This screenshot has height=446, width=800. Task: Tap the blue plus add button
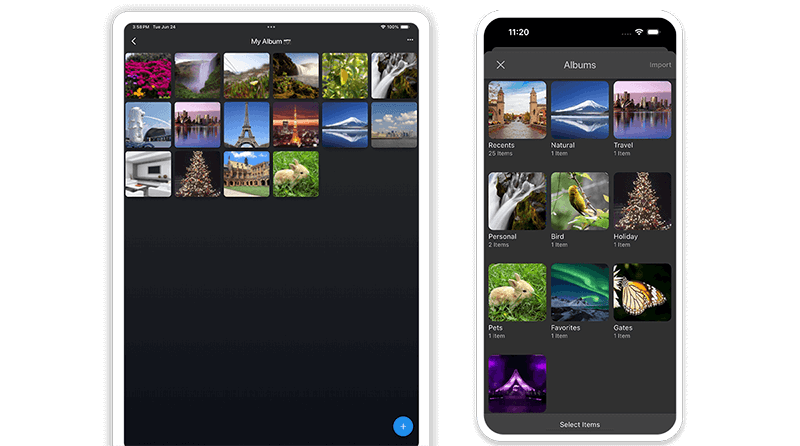click(403, 426)
